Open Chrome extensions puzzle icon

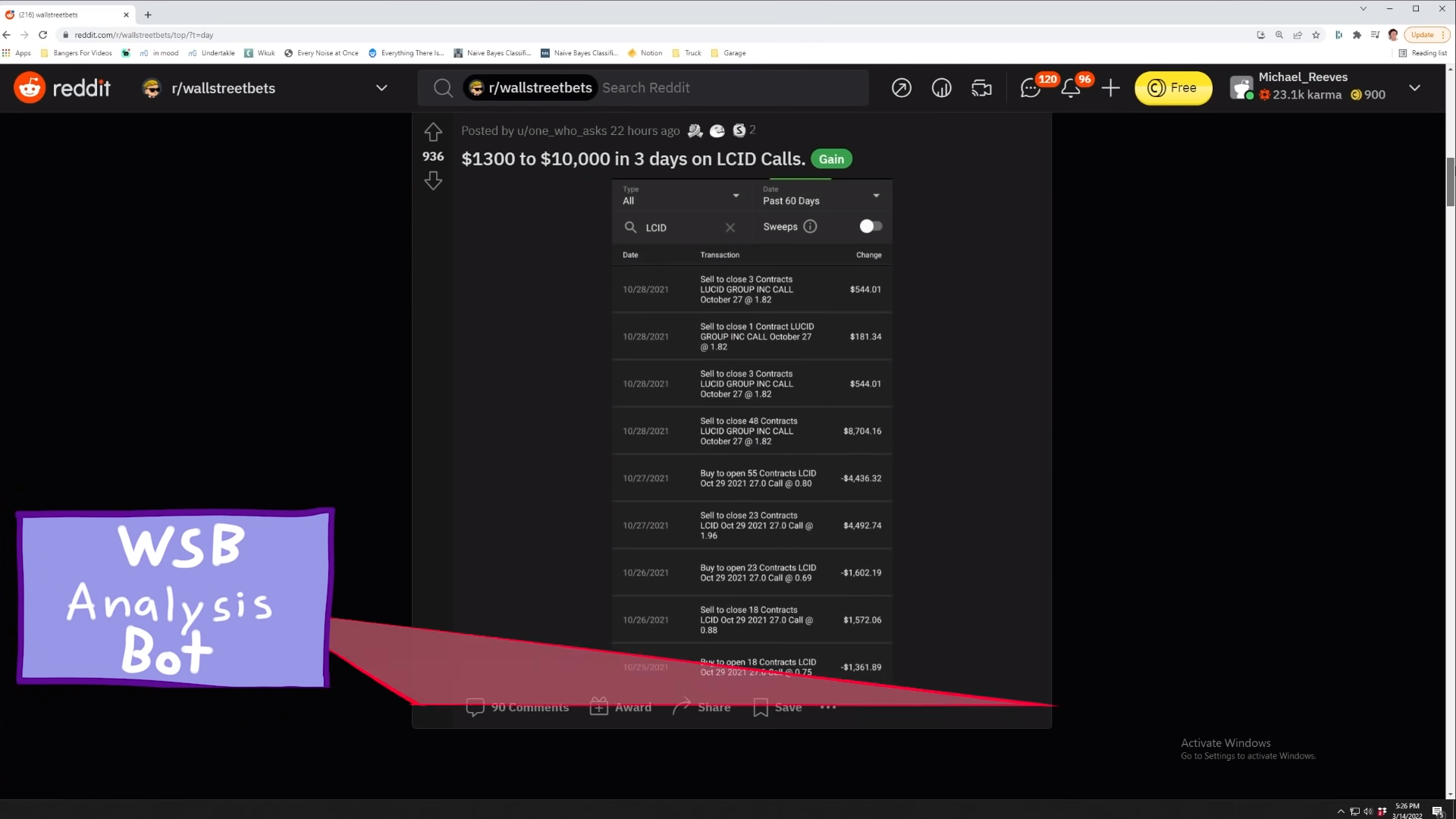click(x=1357, y=35)
